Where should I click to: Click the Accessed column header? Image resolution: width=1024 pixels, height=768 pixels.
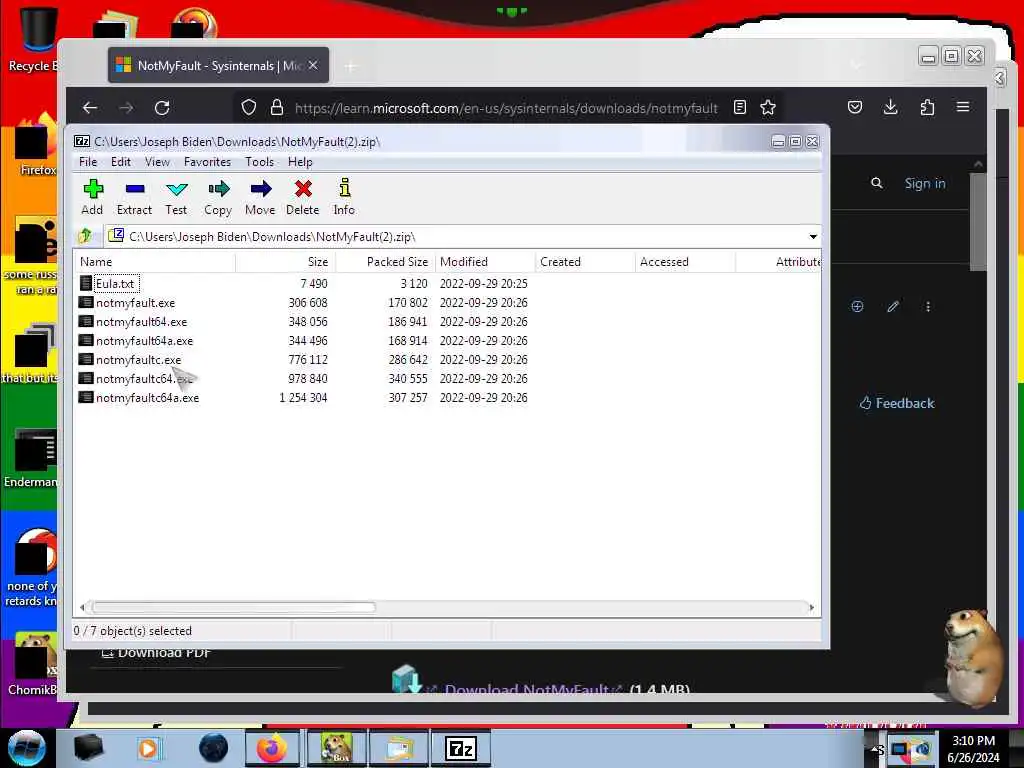685,262
